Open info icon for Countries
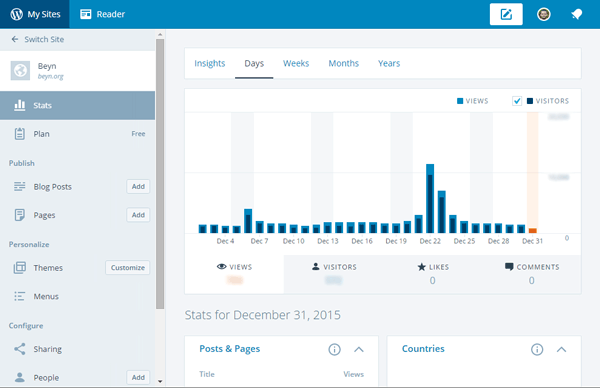The width and height of the screenshot is (600, 388). pos(537,349)
